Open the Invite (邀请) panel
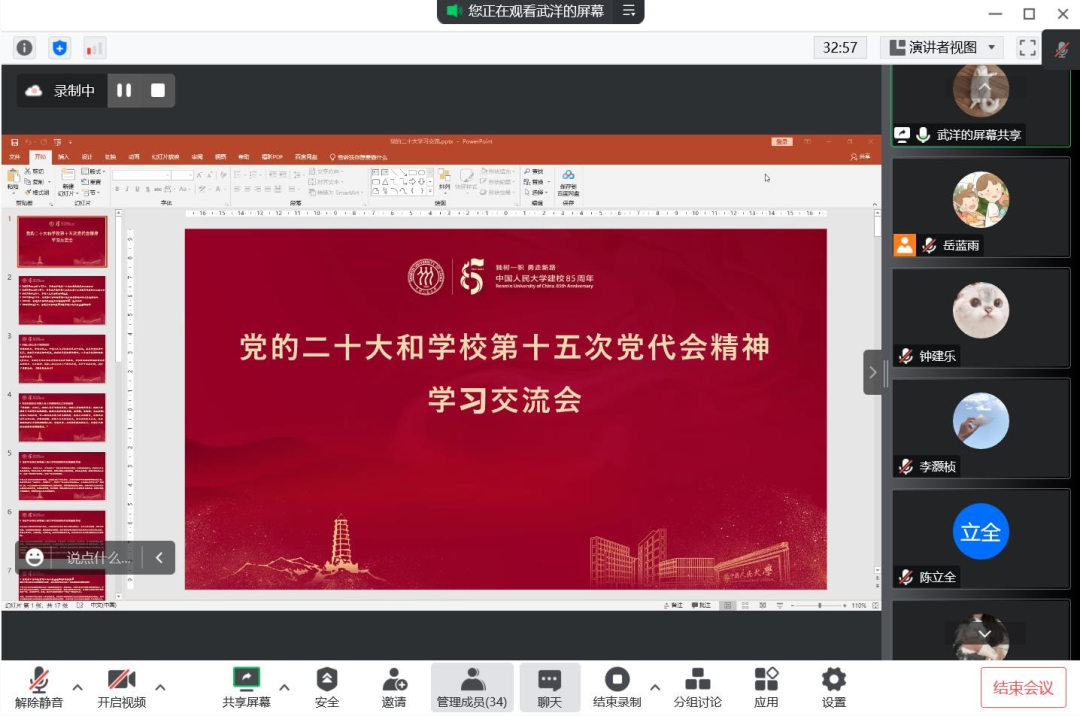The width and height of the screenshot is (1080, 716). click(394, 687)
